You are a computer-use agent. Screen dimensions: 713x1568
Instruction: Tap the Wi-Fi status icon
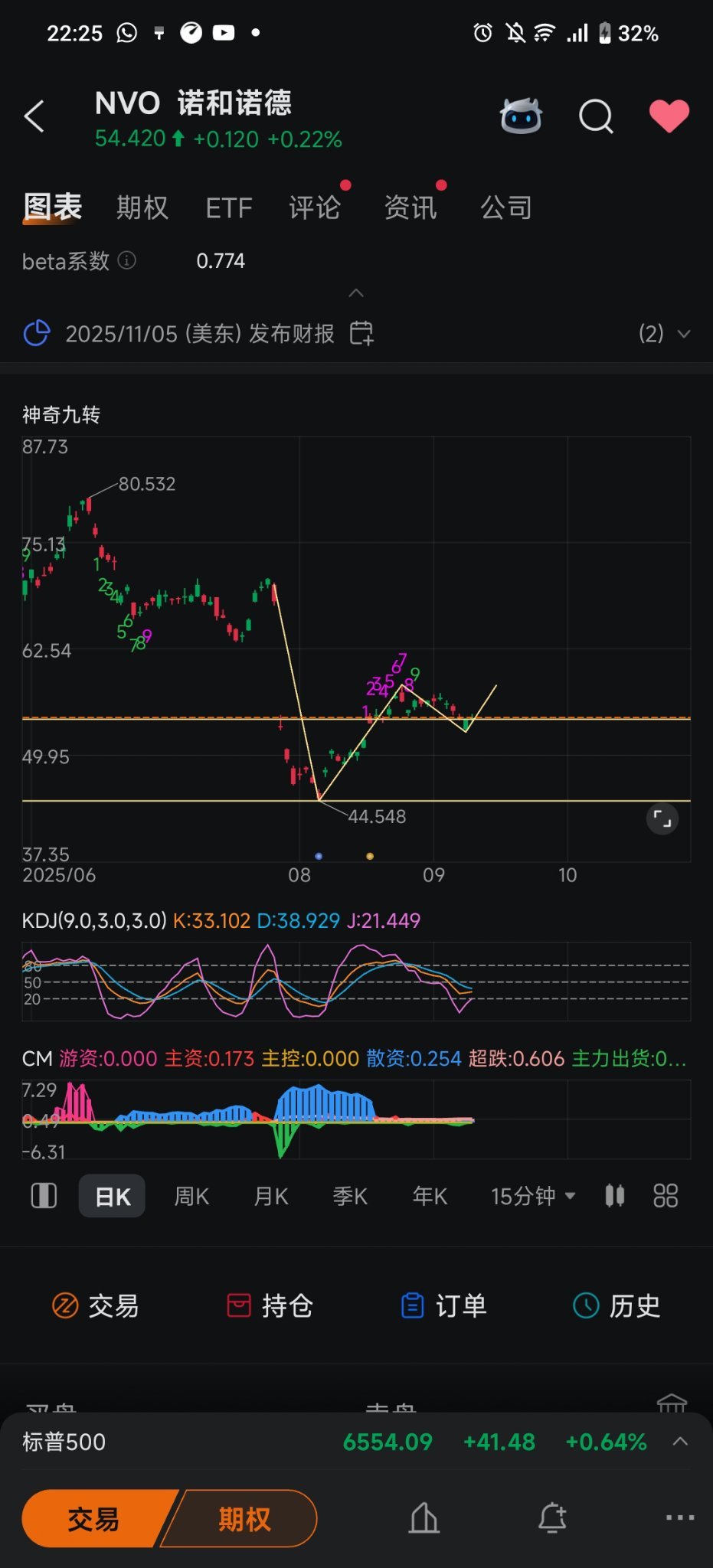(545, 33)
